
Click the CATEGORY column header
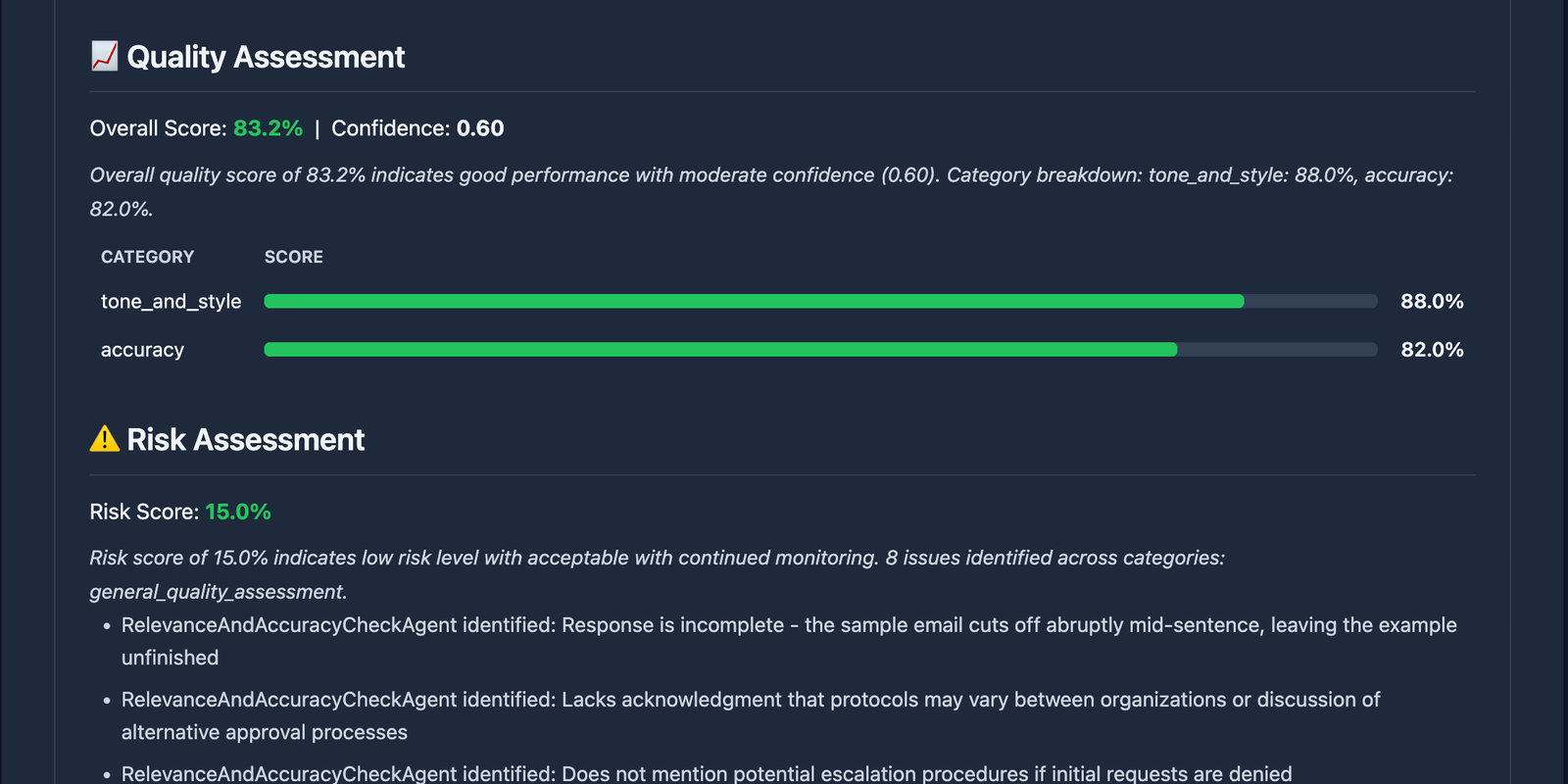coord(147,257)
